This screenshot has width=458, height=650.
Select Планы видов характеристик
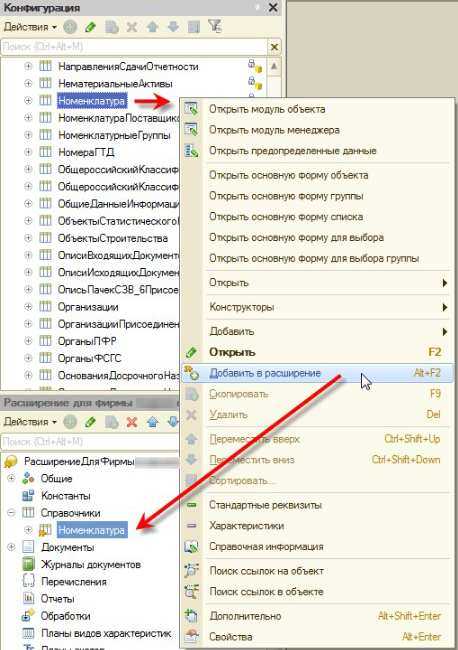click(106, 633)
